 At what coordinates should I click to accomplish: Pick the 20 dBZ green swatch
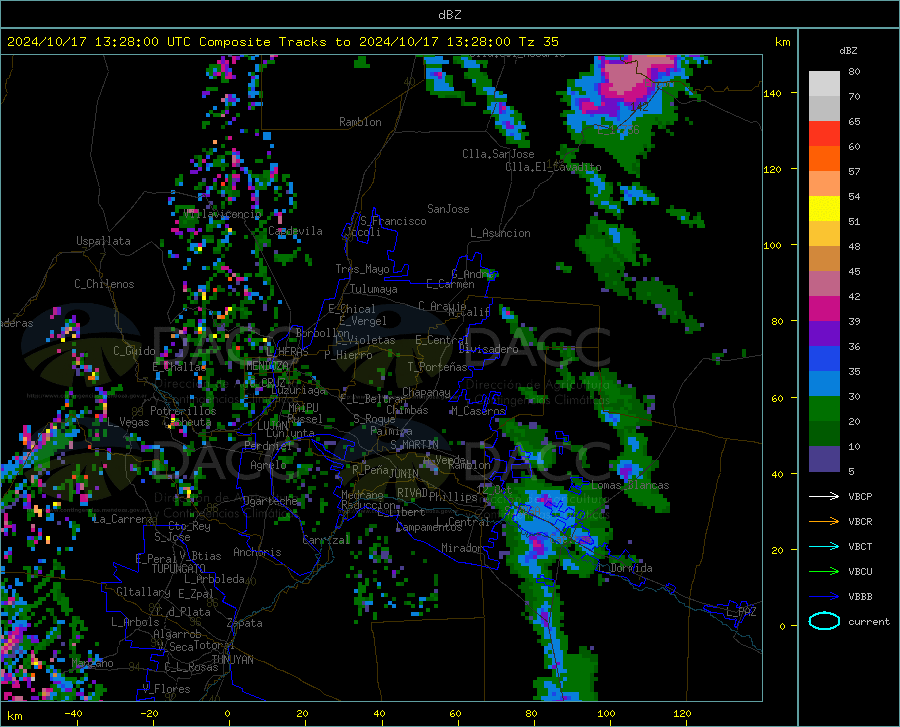coord(824,434)
